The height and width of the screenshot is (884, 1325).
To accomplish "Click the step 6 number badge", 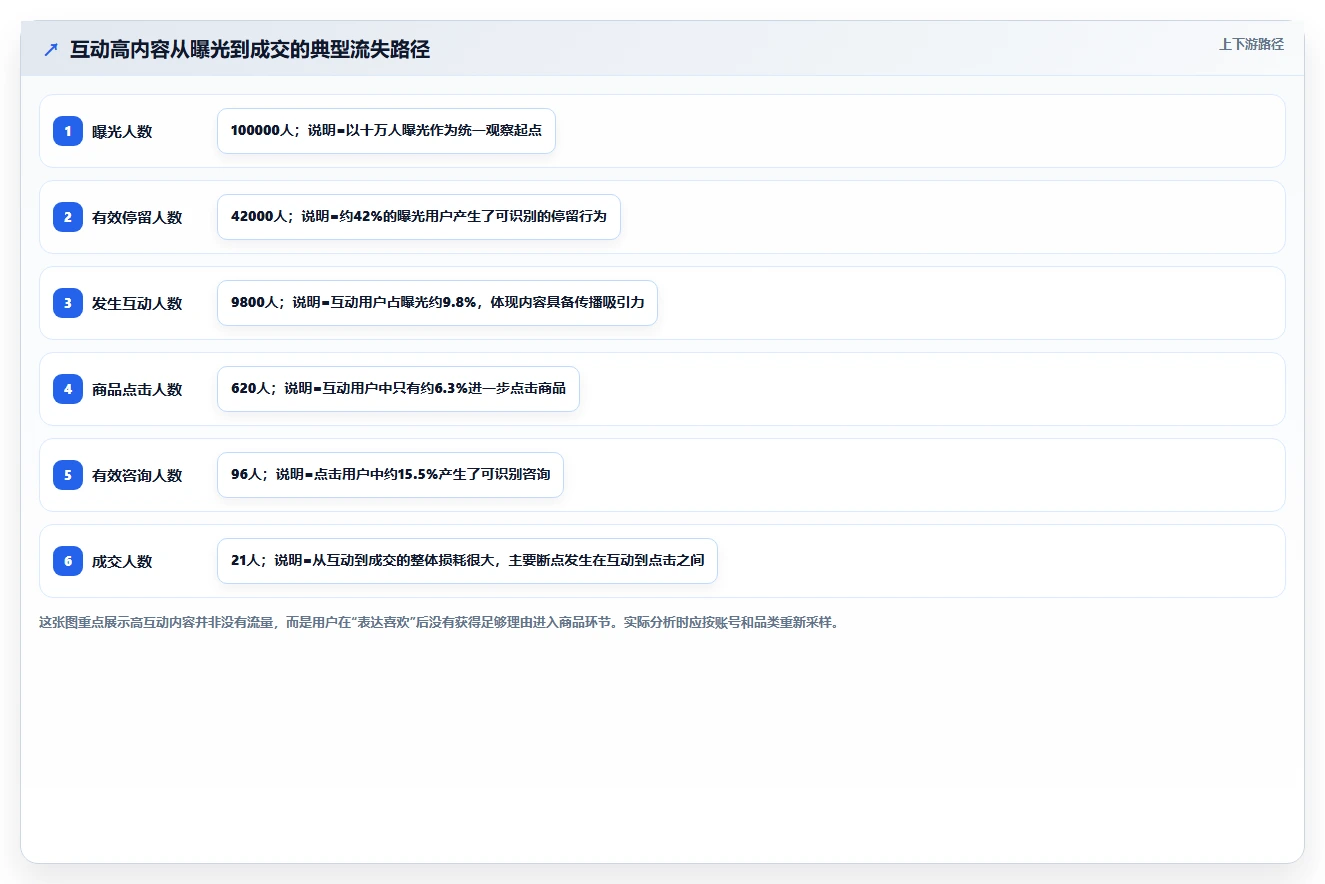I will click(68, 561).
